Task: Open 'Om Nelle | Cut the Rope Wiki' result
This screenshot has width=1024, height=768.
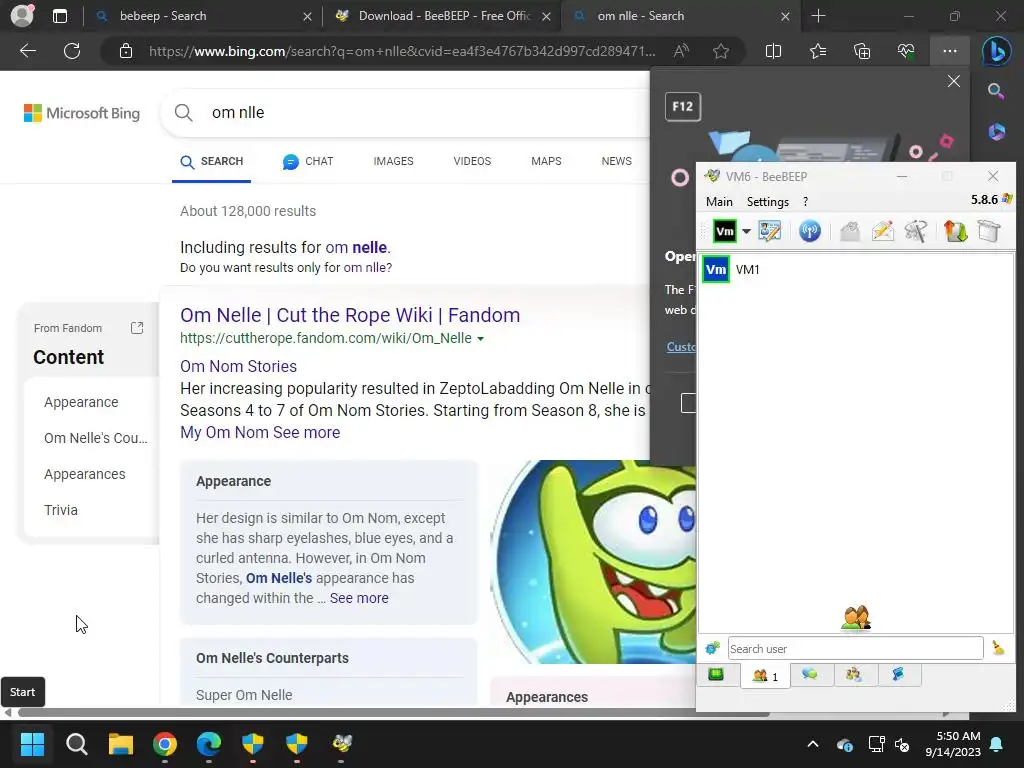Action: tap(350, 315)
